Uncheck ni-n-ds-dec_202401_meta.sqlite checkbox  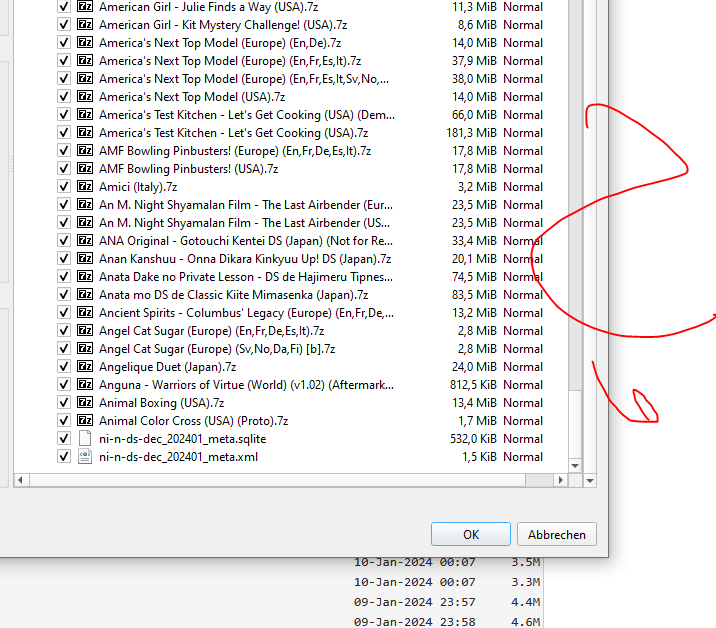[64, 438]
